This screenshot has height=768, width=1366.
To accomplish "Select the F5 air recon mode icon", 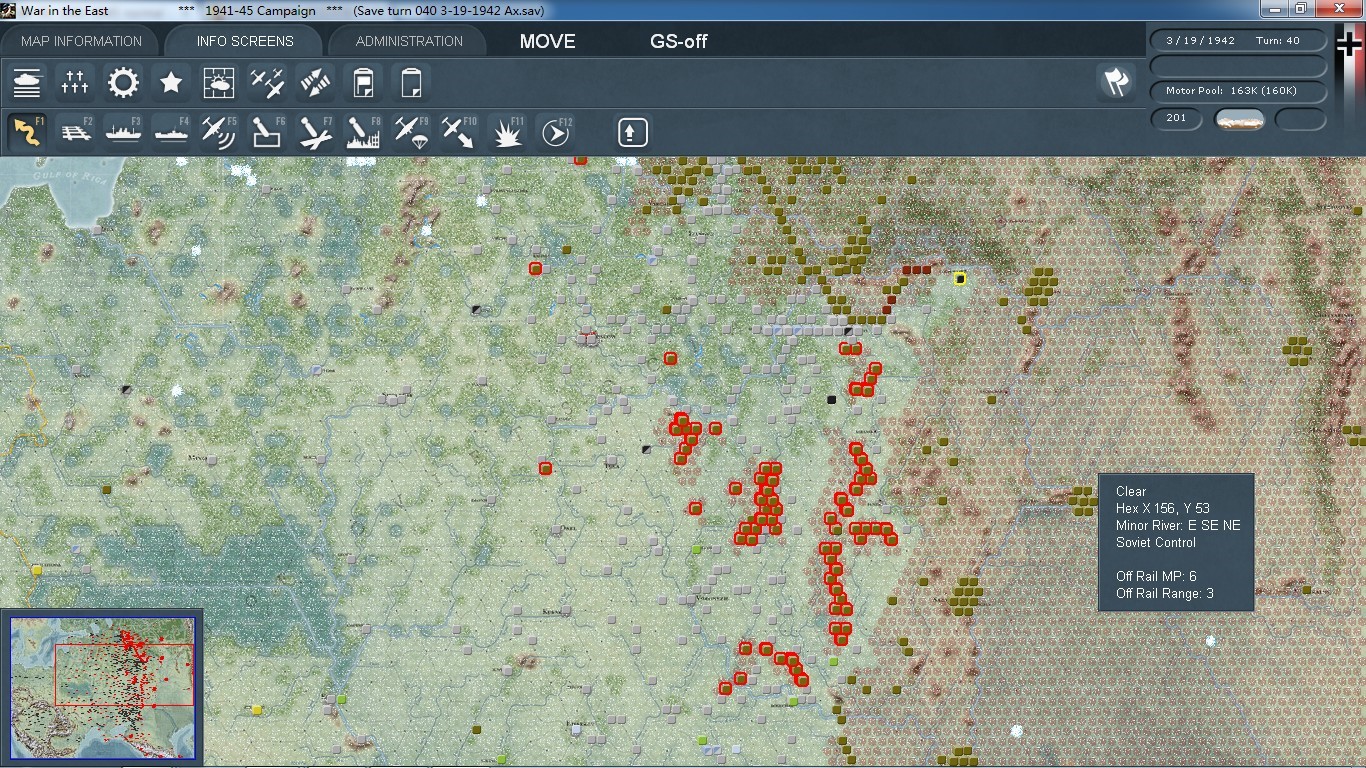I will tap(219, 132).
